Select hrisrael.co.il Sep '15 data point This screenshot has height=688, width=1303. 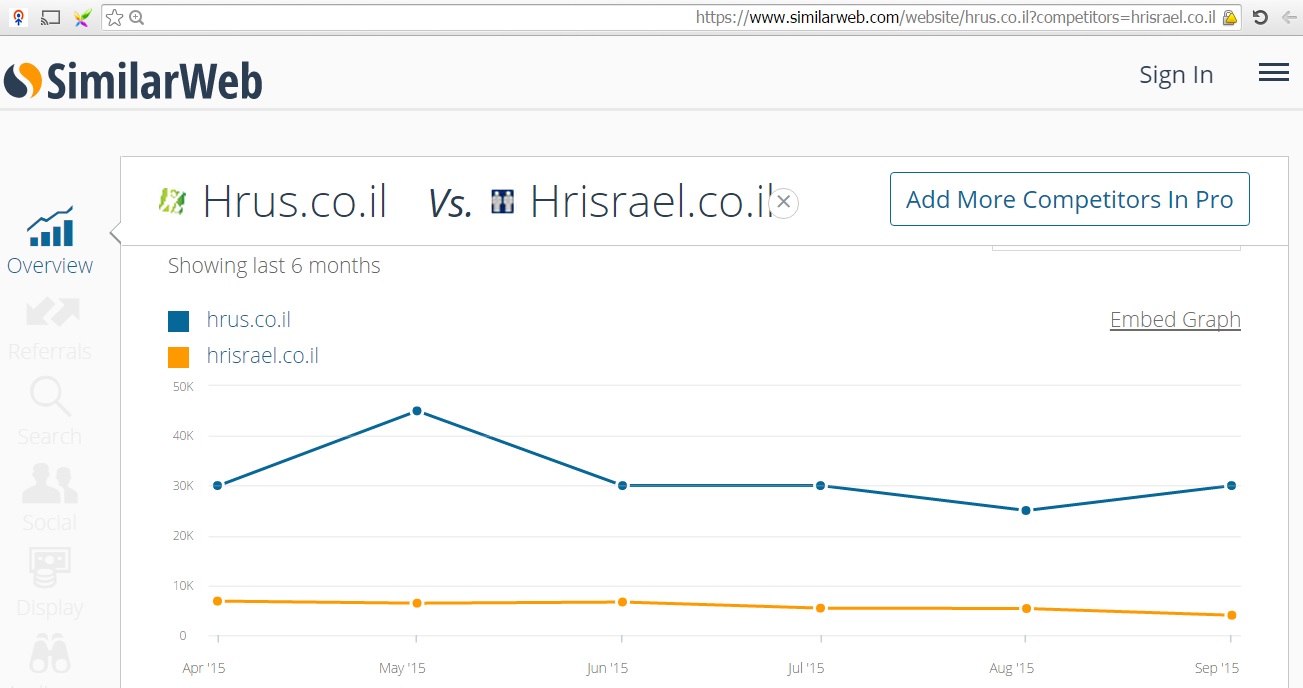1231,615
